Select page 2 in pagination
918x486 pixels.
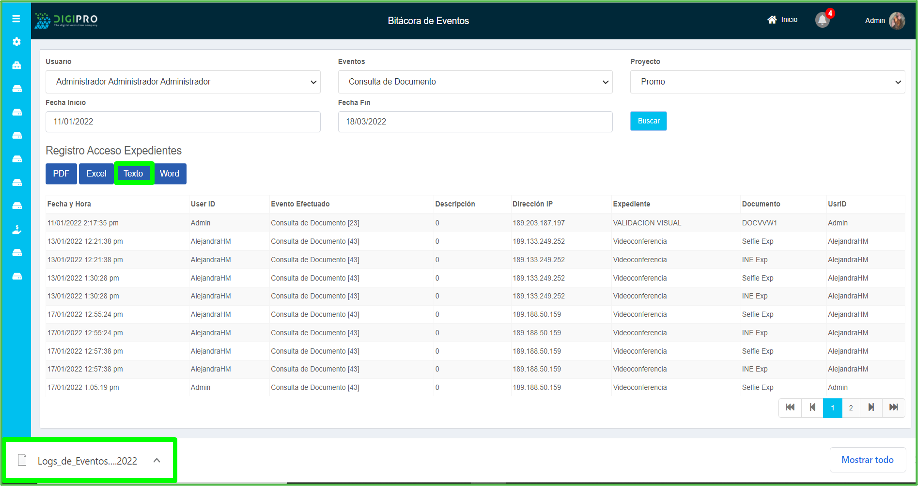(851, 407)
